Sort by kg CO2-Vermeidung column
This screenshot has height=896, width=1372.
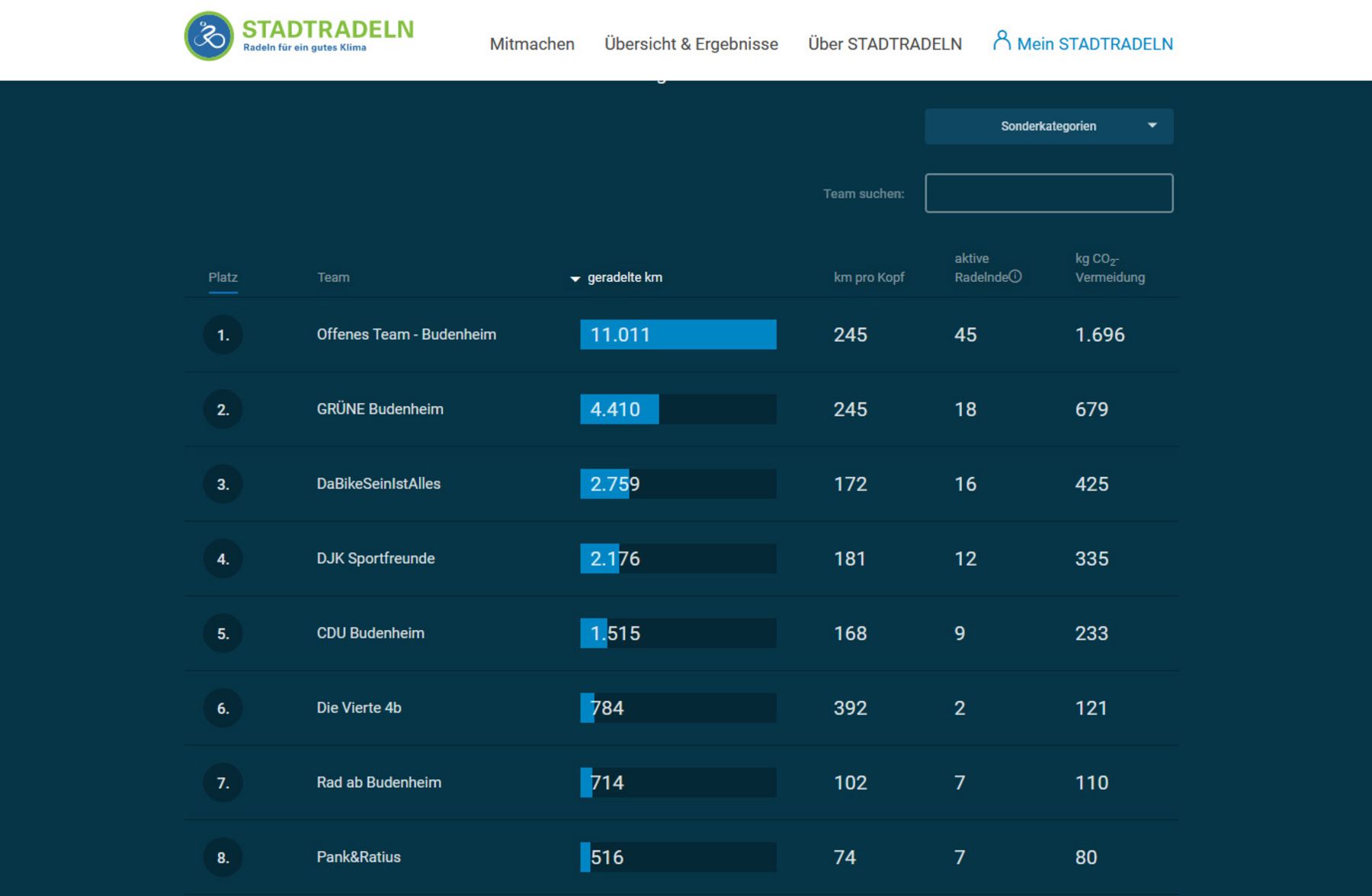point(1109,268)
